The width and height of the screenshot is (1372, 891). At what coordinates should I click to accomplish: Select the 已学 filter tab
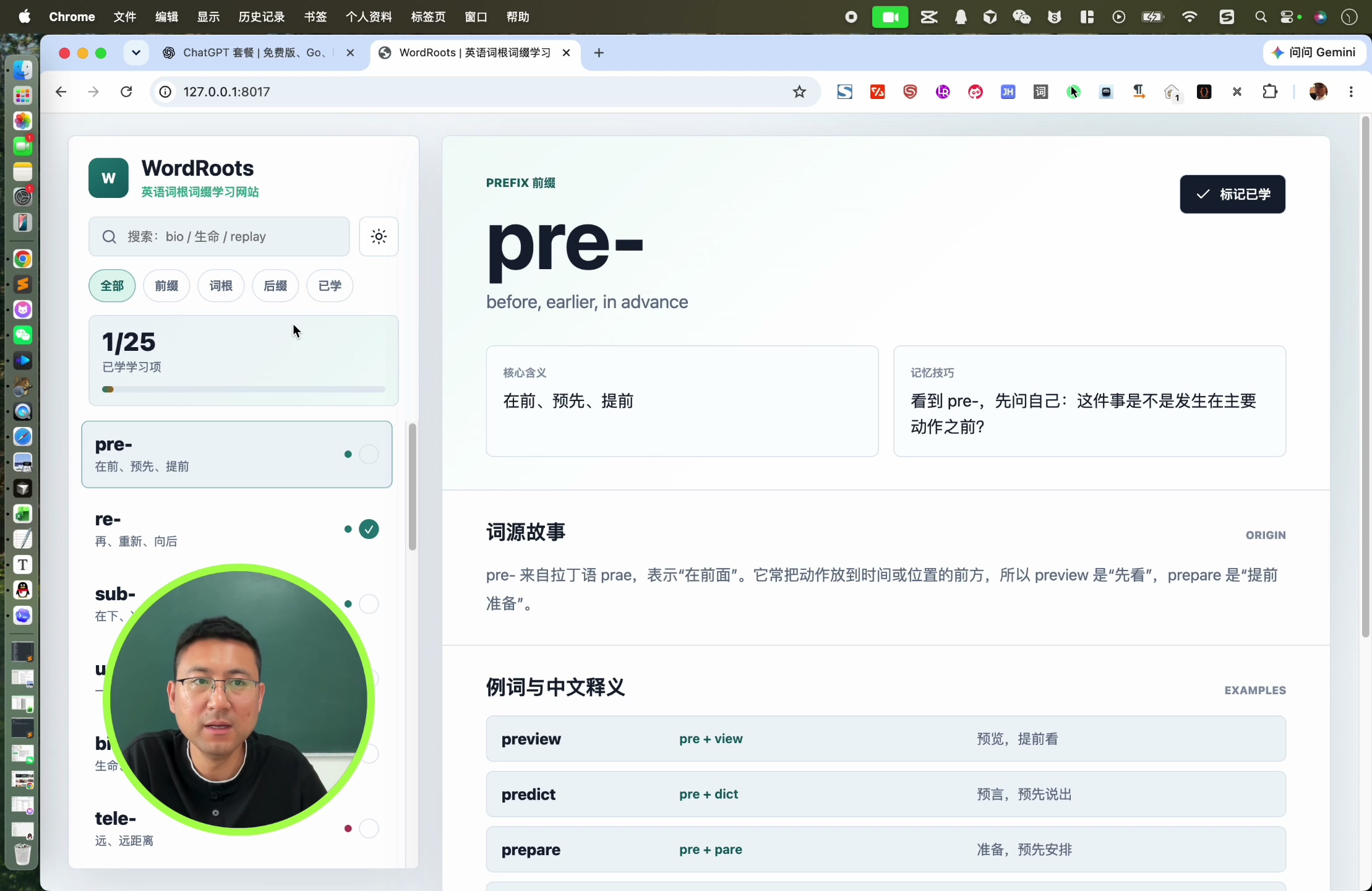coord(330,286)
